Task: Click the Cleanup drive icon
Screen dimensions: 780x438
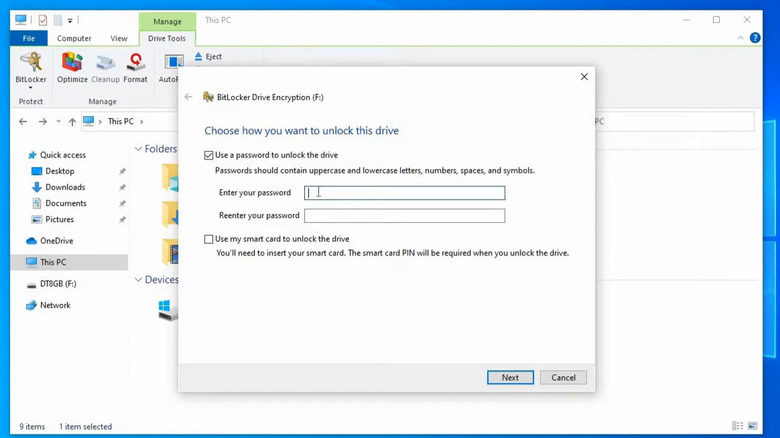Action: click(105, 68)
